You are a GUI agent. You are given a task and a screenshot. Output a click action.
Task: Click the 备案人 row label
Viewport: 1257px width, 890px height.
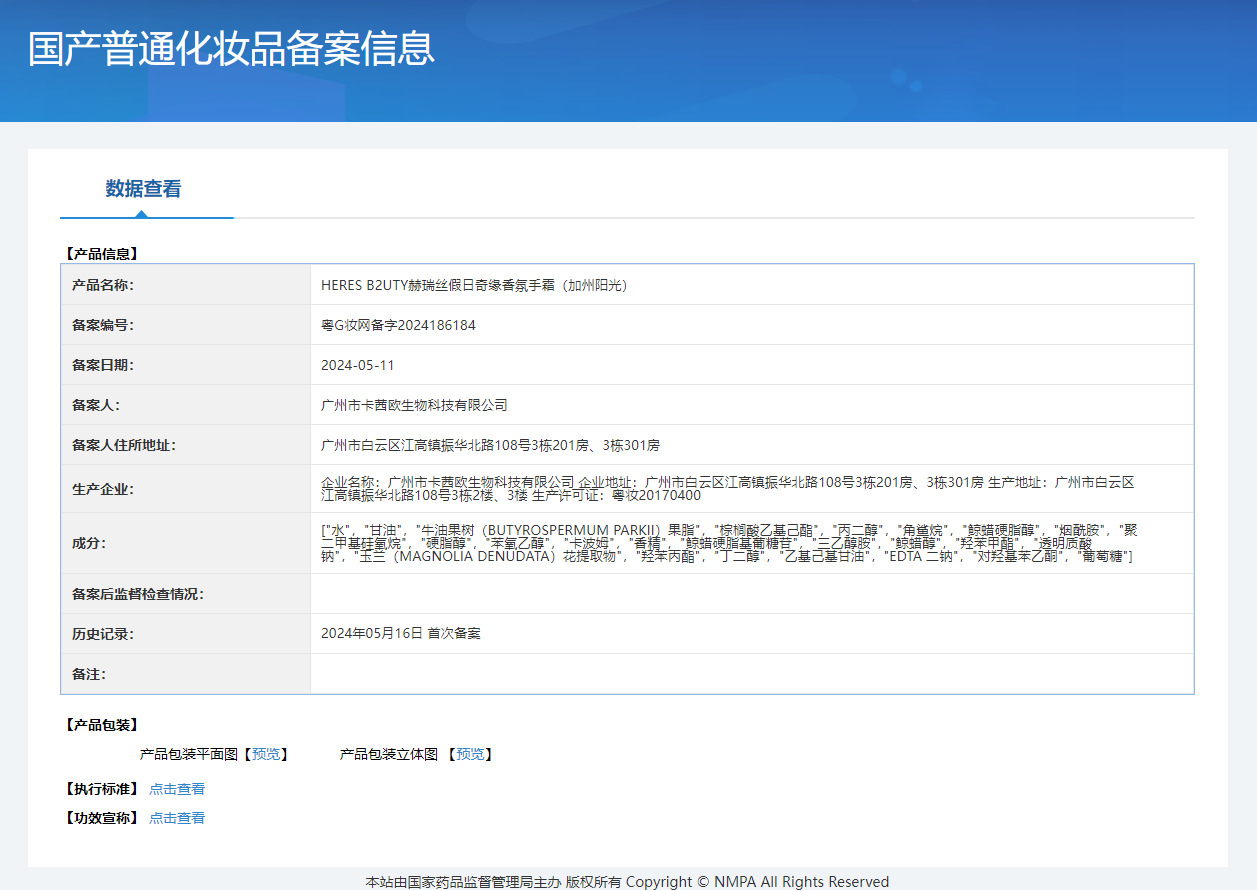pyautogui.click(x=95, y=405)
